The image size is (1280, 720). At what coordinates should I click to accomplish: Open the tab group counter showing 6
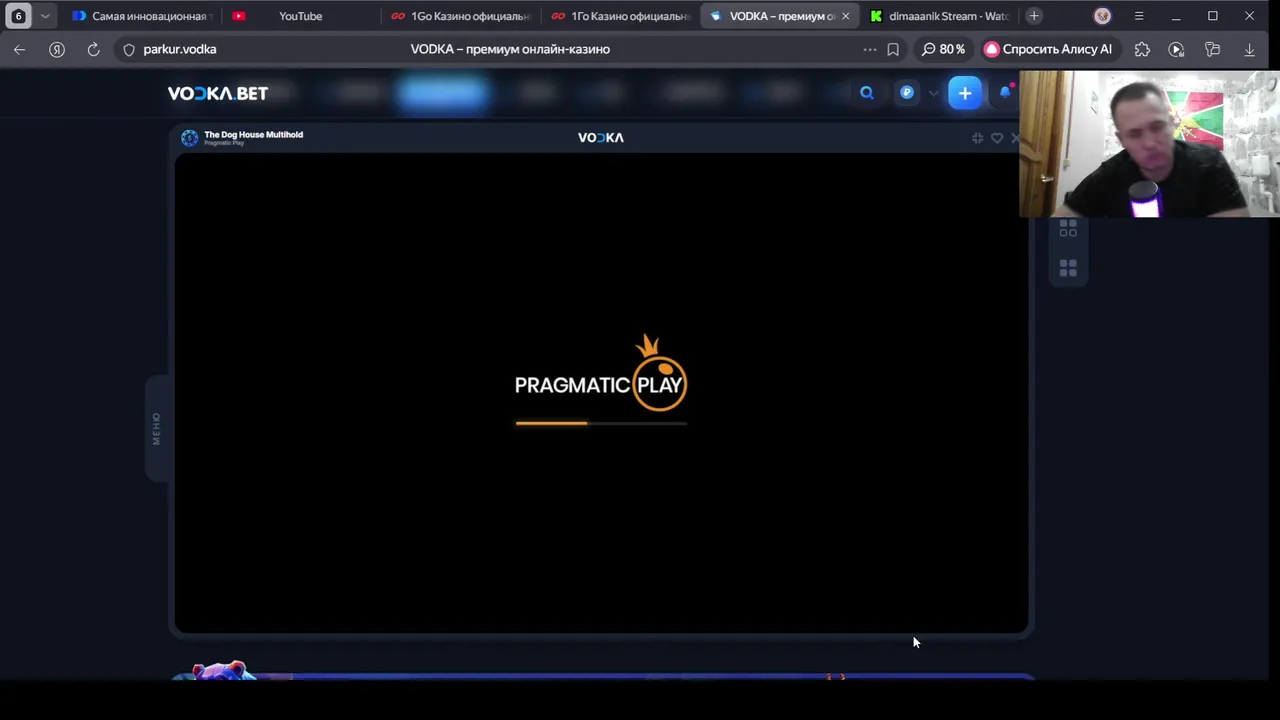tap(18, 16)
